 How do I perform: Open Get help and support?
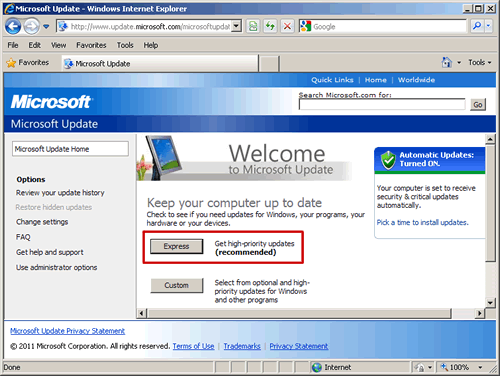coord(50,252)
